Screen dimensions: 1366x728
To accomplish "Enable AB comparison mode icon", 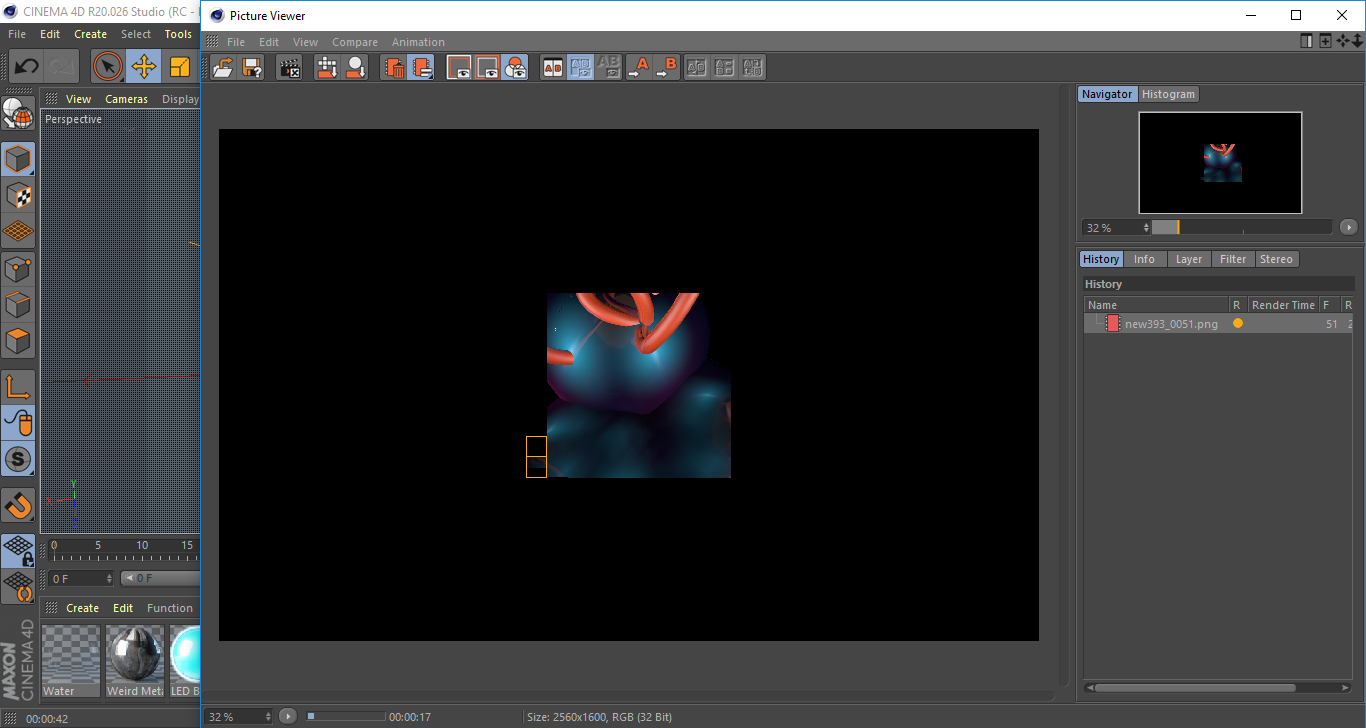I will [552, 68].
